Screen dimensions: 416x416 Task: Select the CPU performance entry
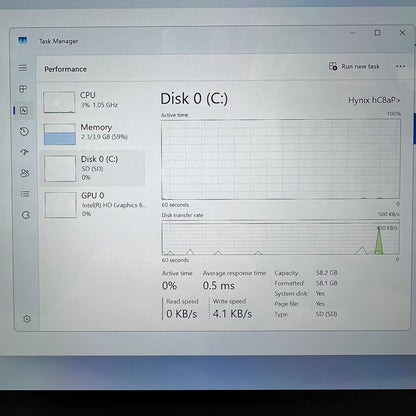(93, 102)
